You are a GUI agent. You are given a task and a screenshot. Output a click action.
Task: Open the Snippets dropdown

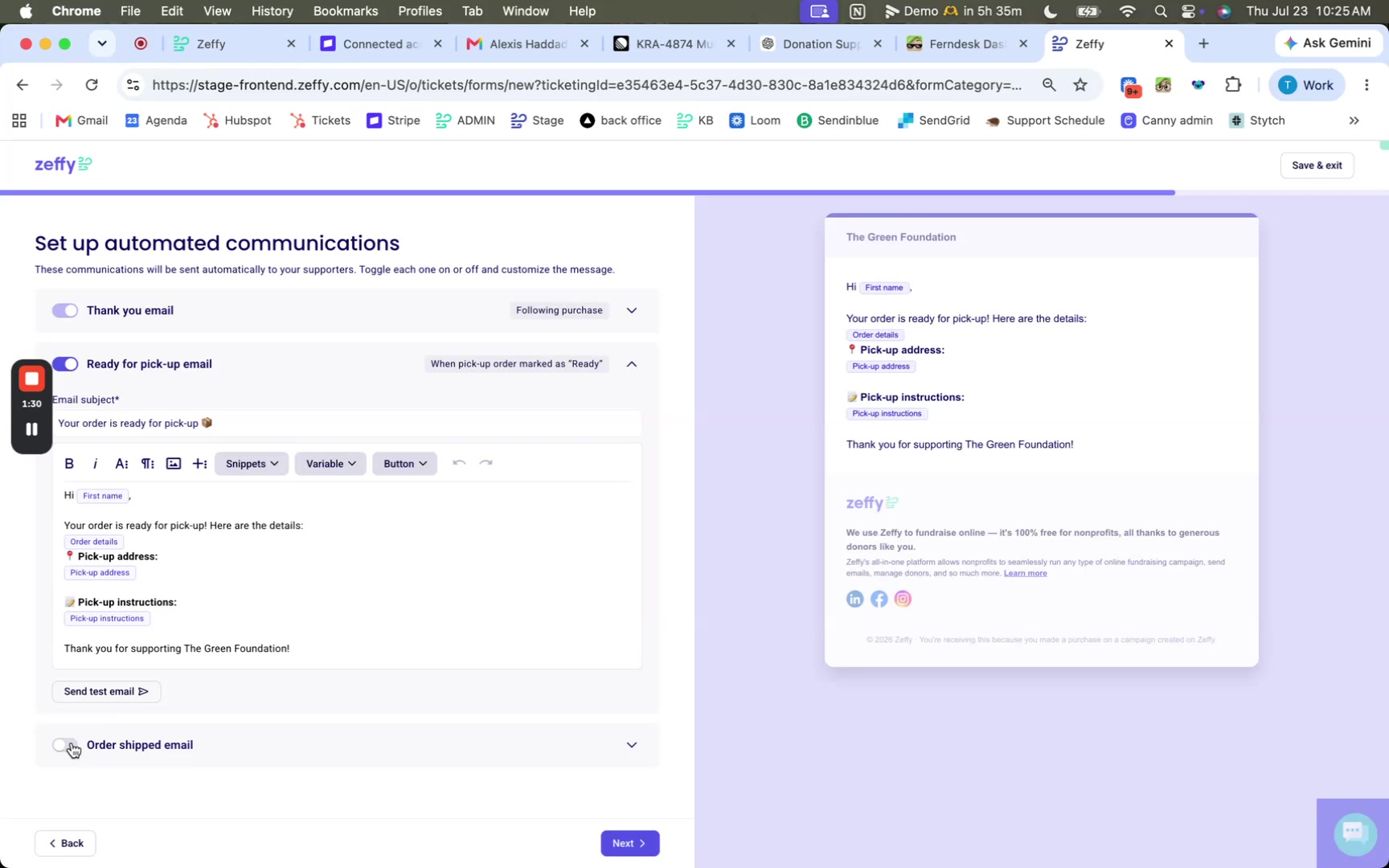coord(252,464)
